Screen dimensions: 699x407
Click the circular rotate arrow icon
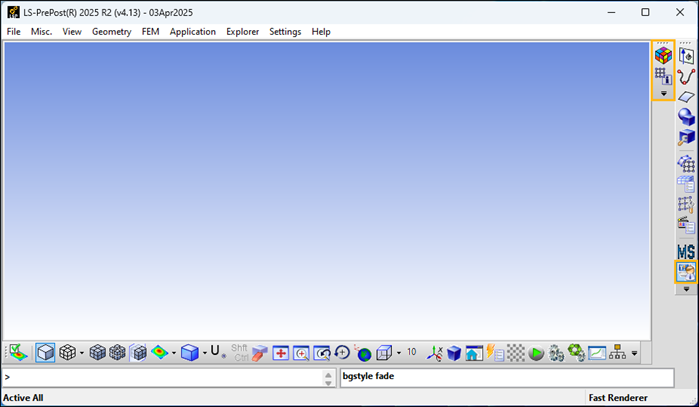coord(342,353)
